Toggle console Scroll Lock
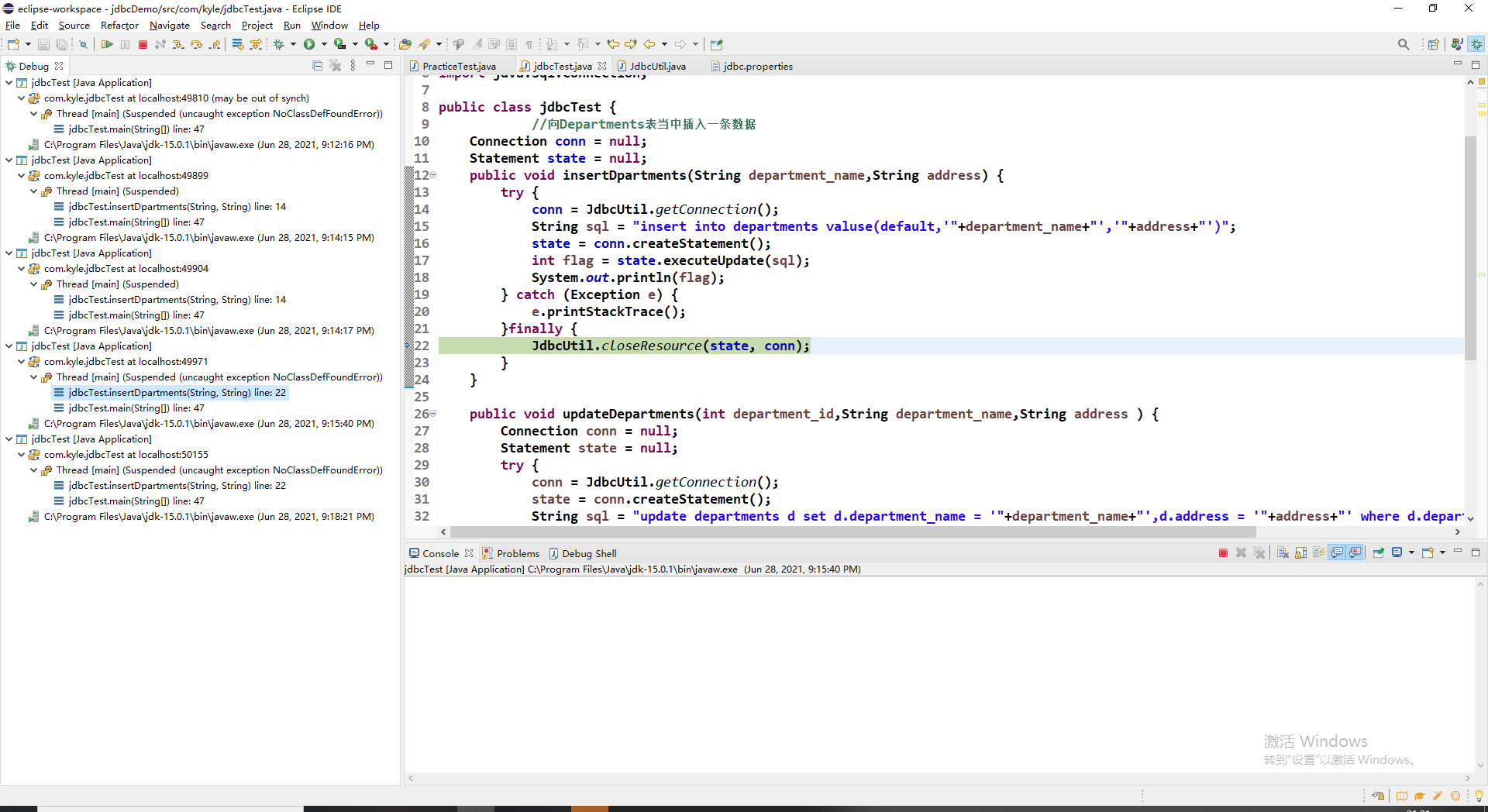1488x812 pixels. pyautogui.click(x=1300, y=553)
